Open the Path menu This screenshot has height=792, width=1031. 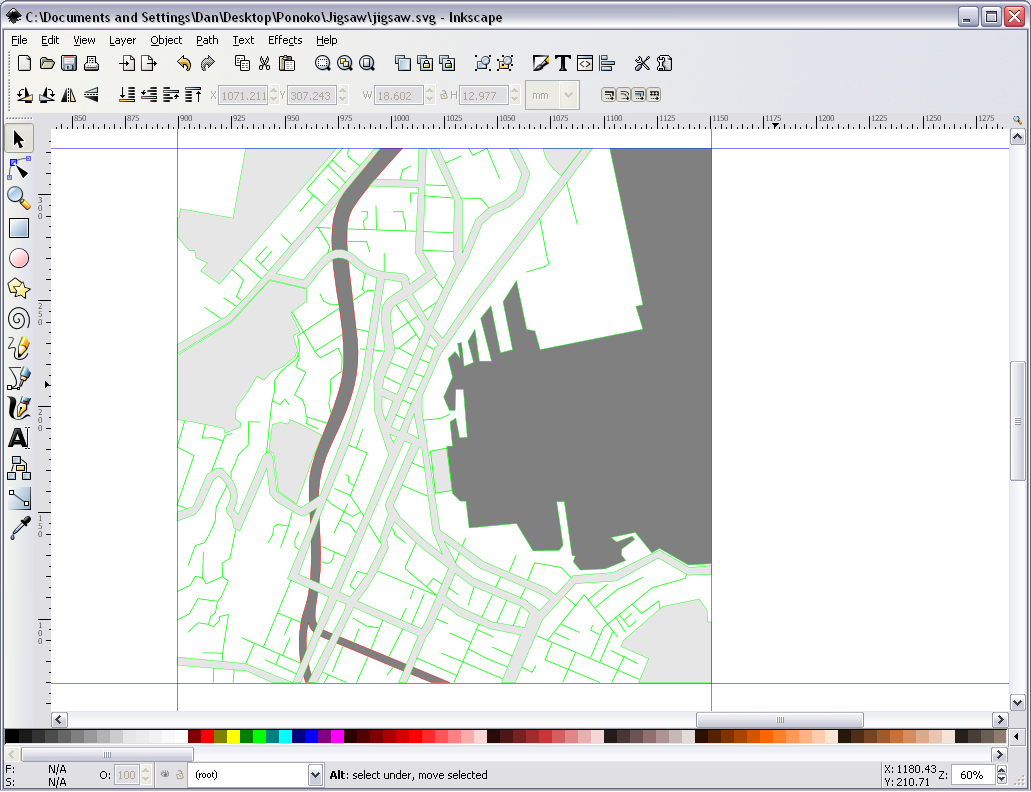tap(206, 40)
